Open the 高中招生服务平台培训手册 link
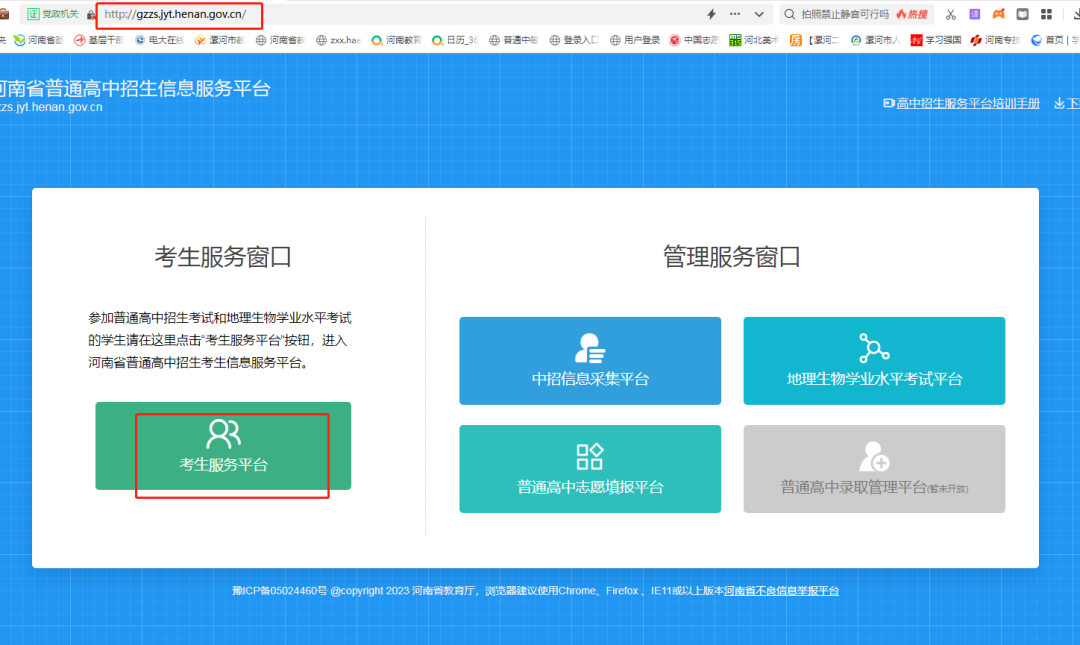 (x=968, y=103)
